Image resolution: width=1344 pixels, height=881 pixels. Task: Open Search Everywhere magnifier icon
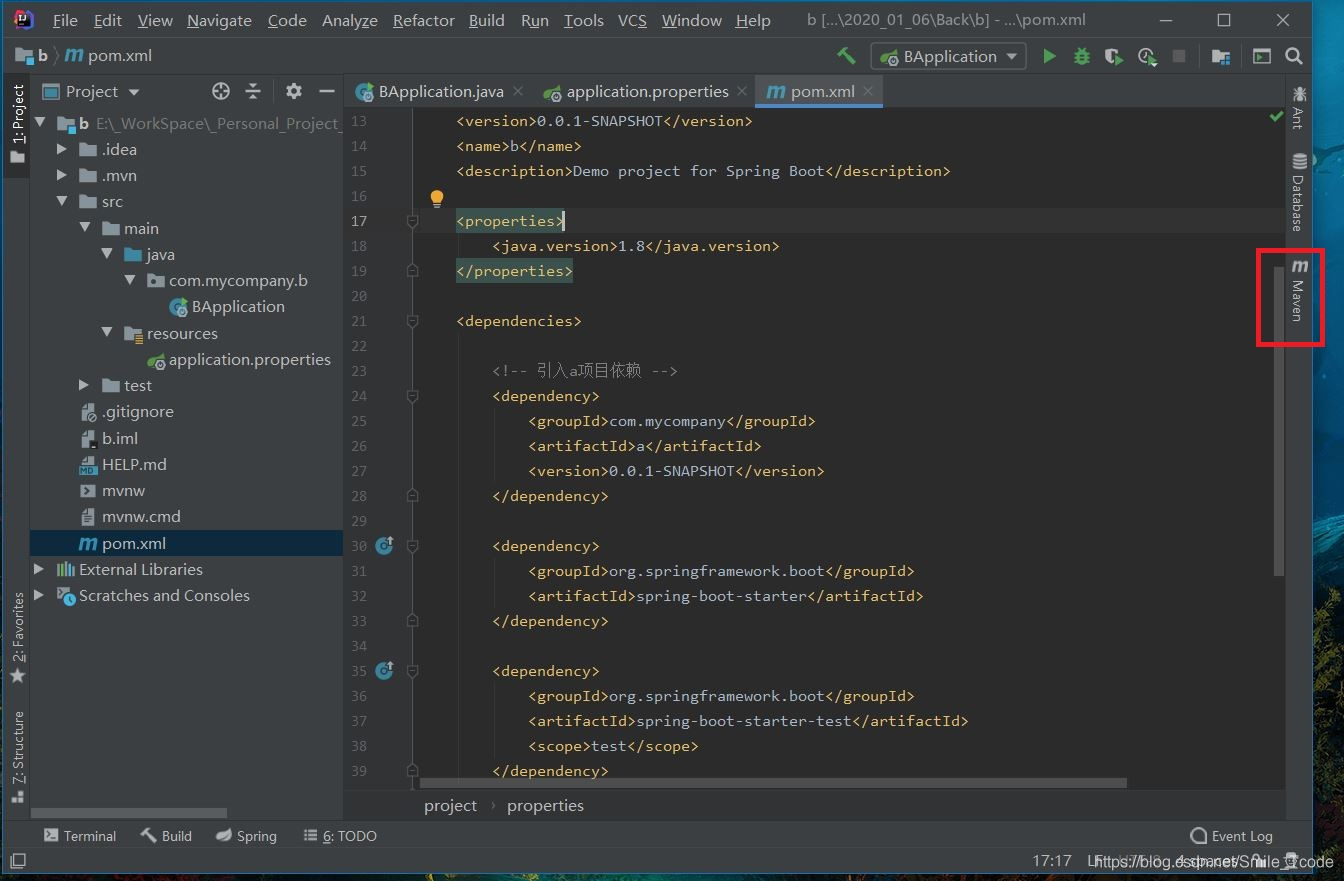1294,56
